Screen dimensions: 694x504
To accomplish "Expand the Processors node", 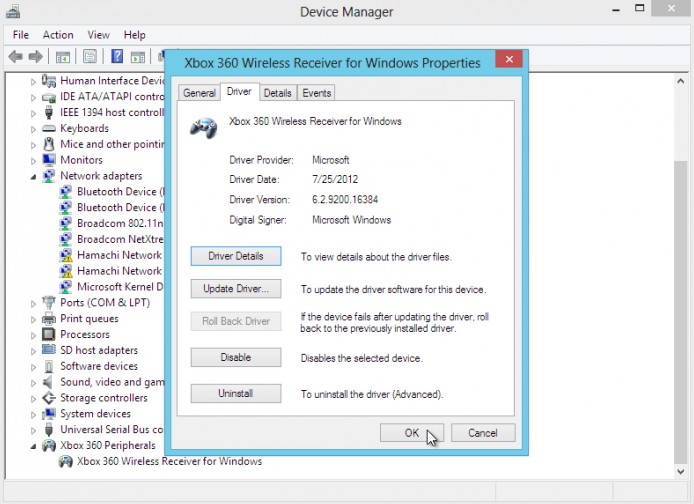I will point(33,335).
